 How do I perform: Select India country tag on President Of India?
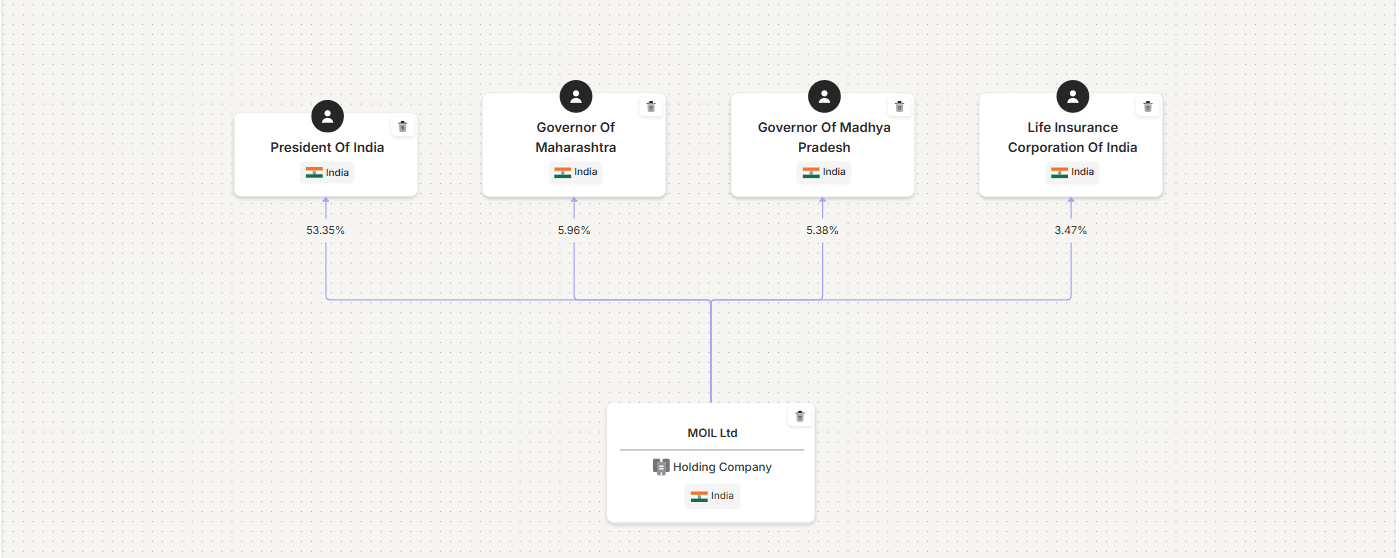(327, 172)
